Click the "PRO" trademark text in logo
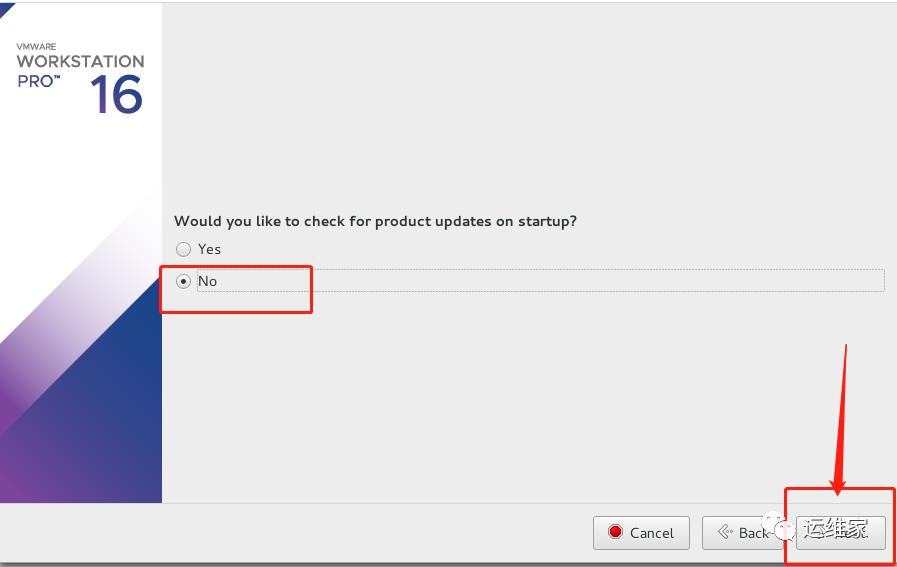The image size is (897, 567). click(38, 81)
